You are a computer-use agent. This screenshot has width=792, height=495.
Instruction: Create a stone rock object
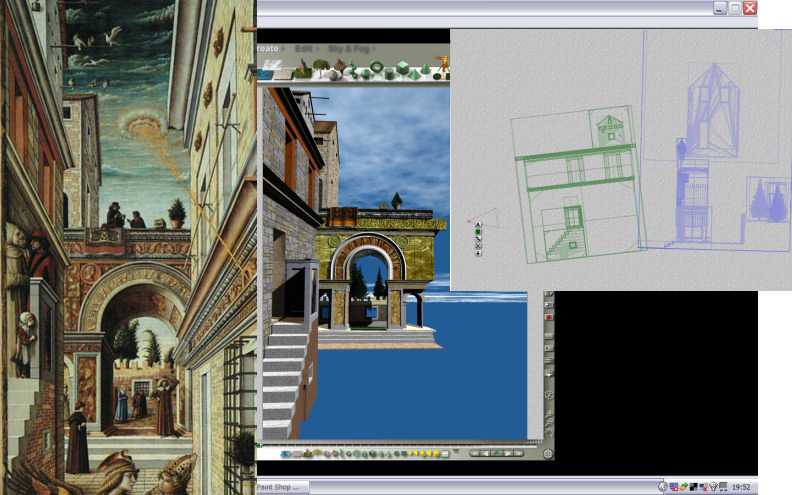pyautogui.click(x=333, y=75)
